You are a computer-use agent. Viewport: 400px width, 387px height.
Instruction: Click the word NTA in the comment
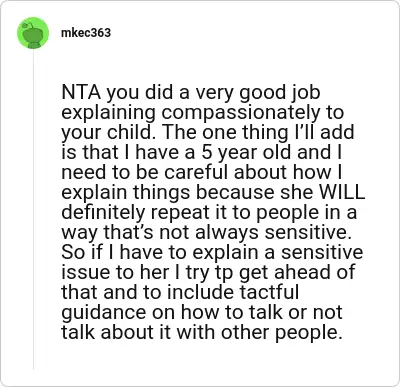[x=81, y=92]
